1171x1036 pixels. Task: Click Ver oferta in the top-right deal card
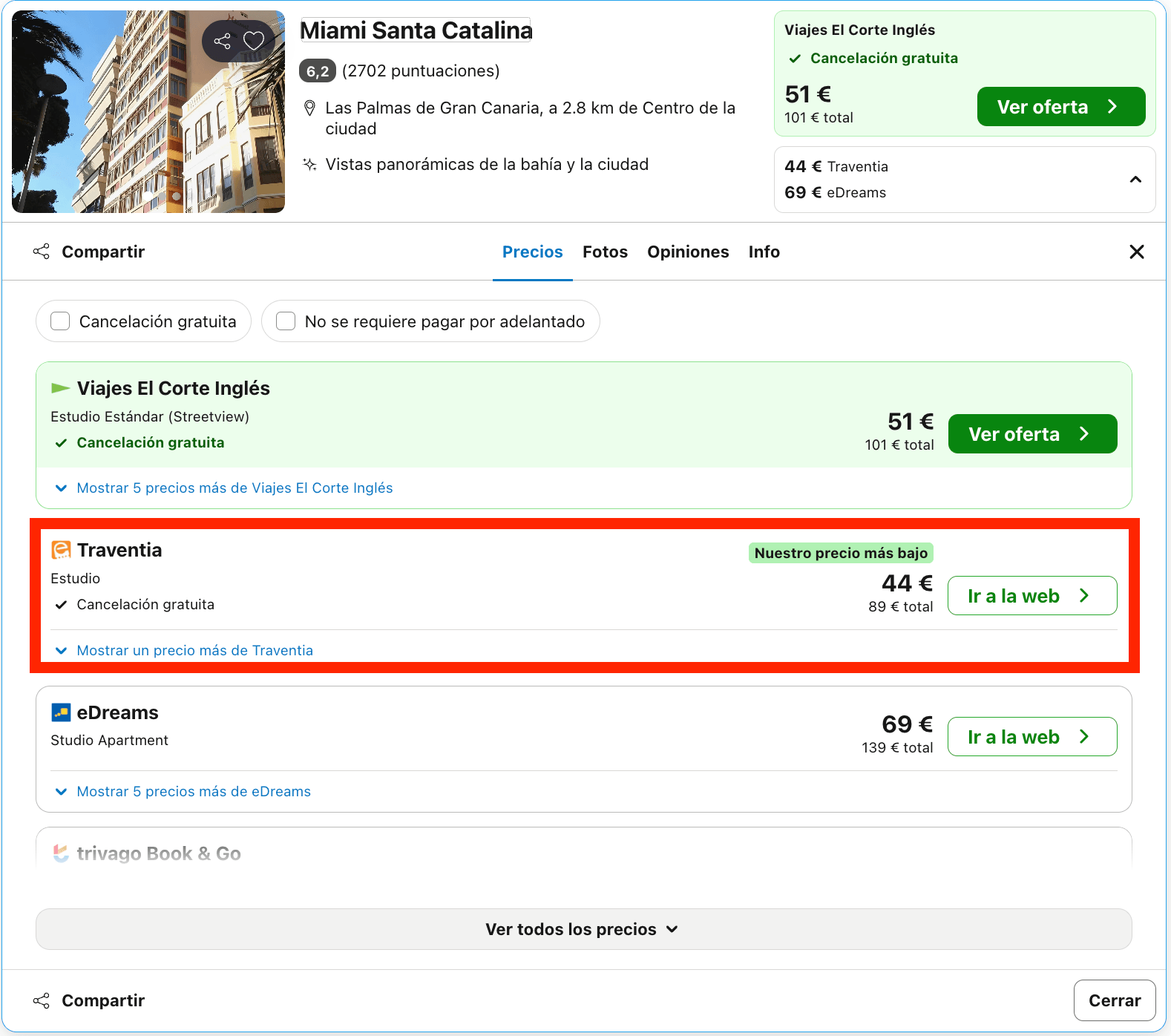[1061, 107]
